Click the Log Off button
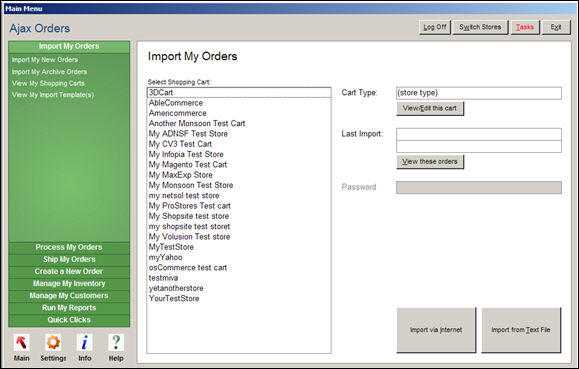Viewport: 579px width, 369px height. [435, 27]
